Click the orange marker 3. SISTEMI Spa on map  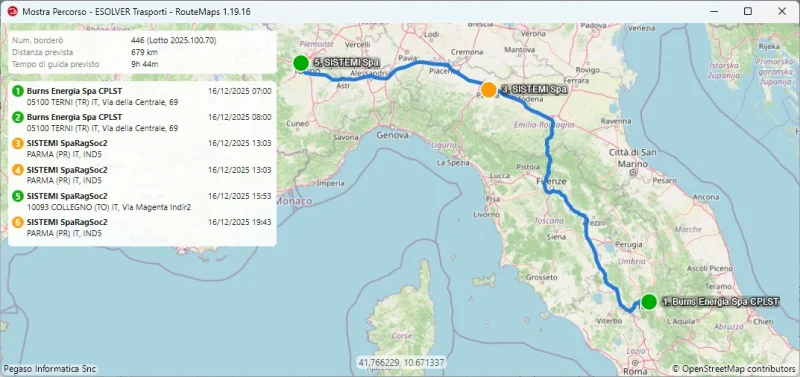(489, 90)
